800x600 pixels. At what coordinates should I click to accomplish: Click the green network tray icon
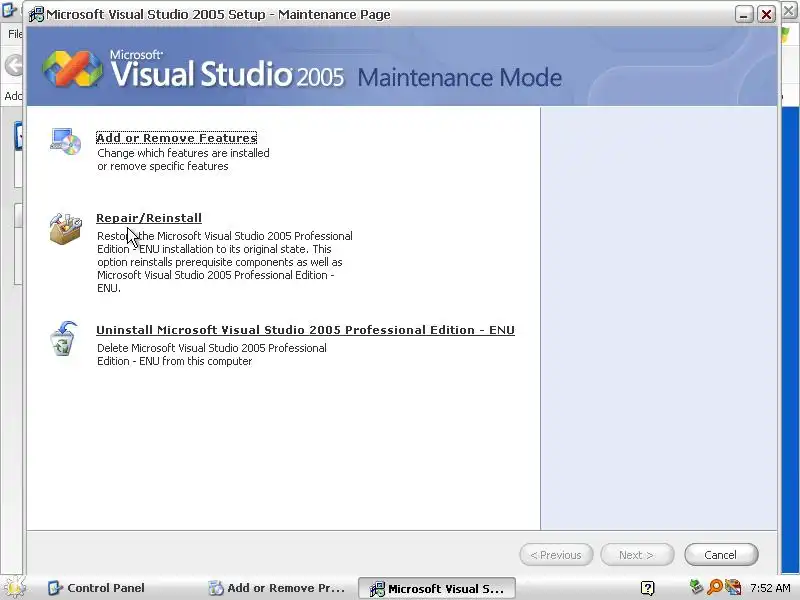click(x=696, y=587)
